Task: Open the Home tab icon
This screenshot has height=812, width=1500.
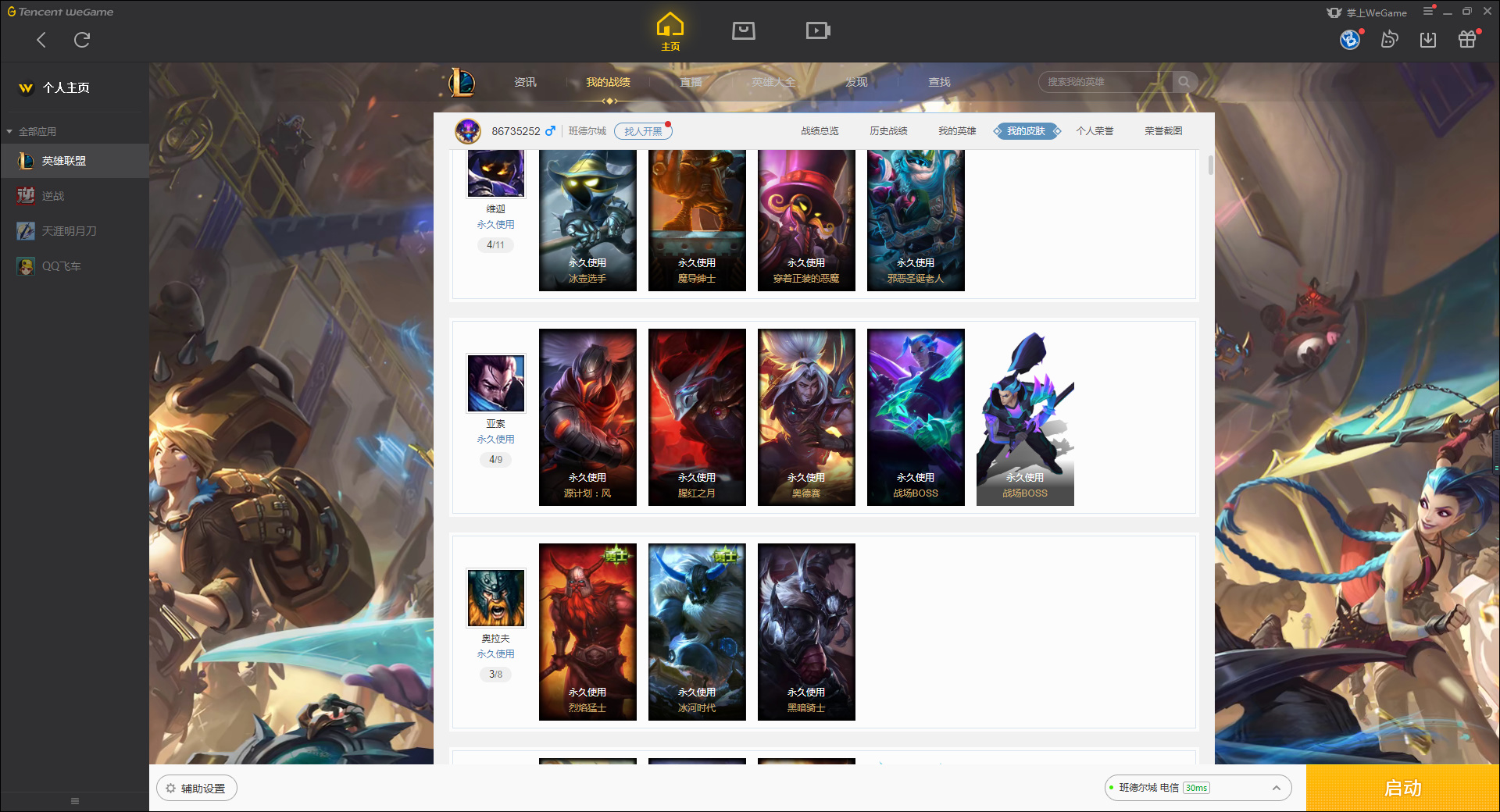Action: point(670,31)
